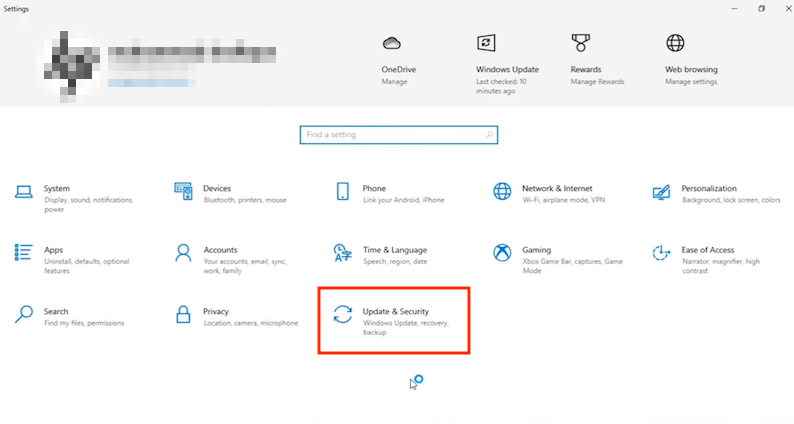Open the Gaming Xbox icon

click(x=502, y=253)
